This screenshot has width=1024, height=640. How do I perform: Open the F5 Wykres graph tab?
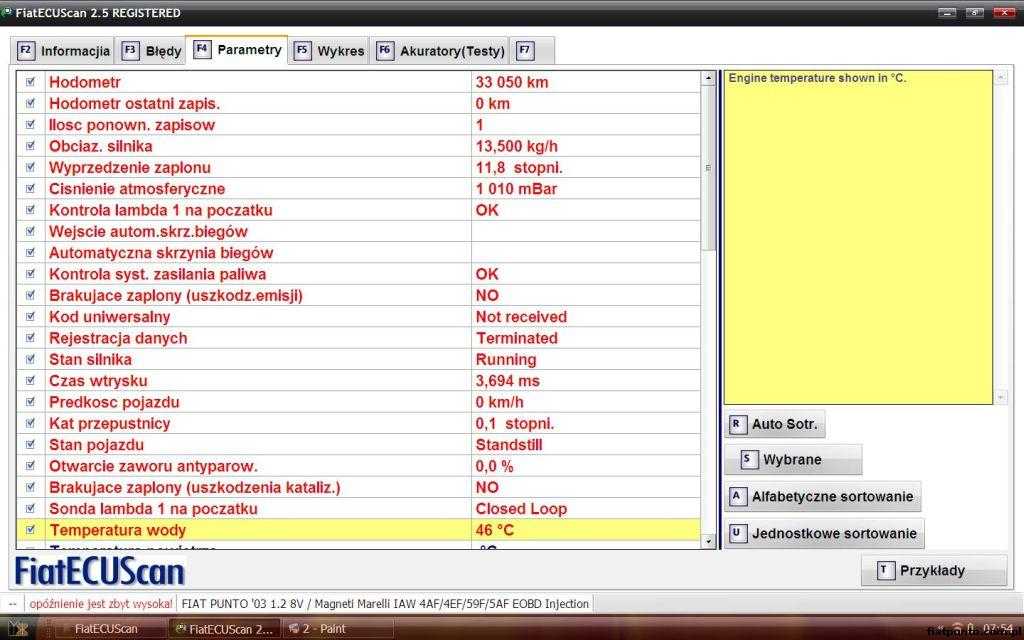329,51
